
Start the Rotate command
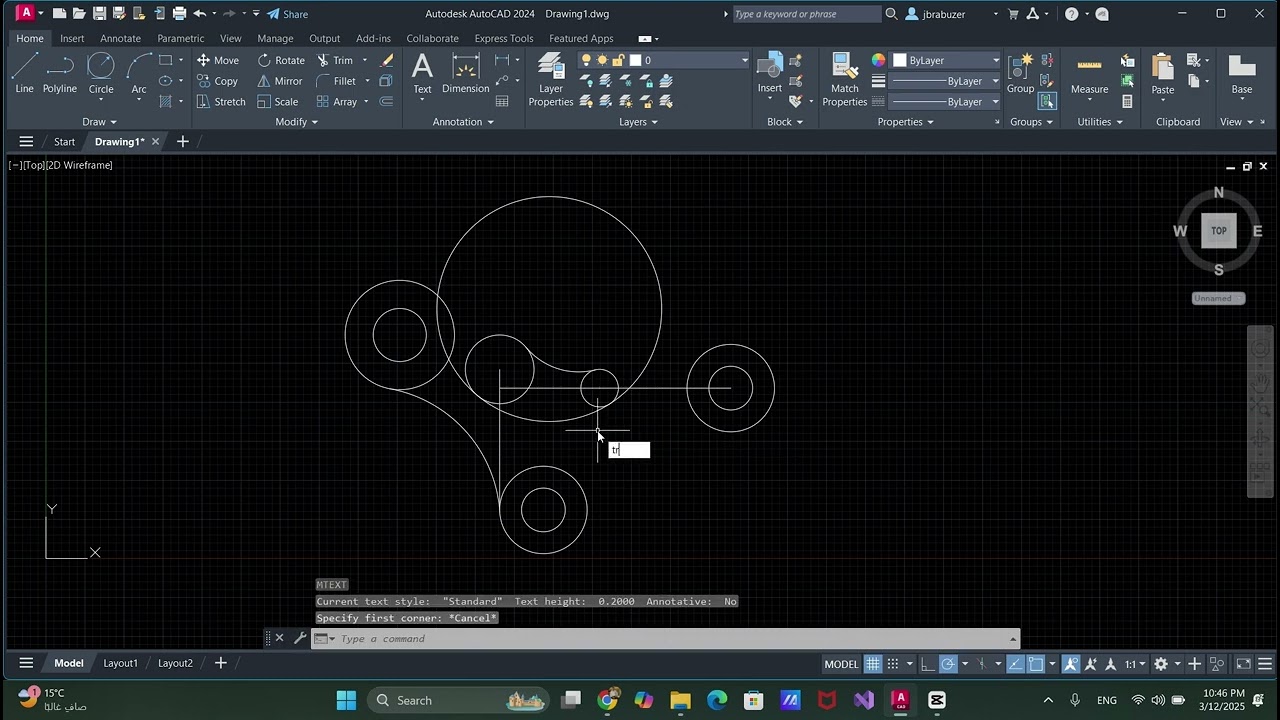(281, 60)
